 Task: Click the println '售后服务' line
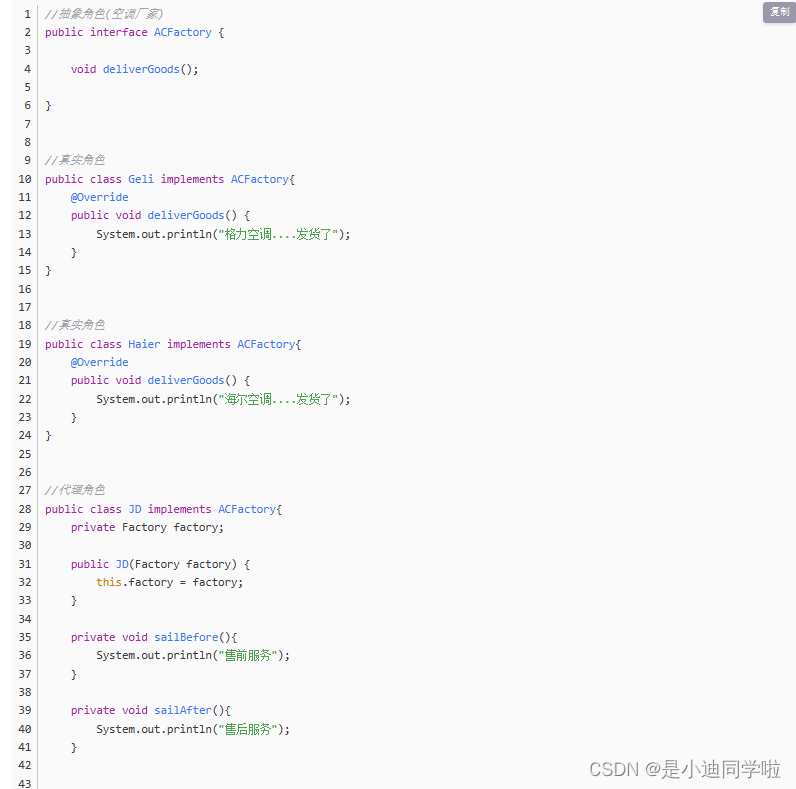193,729
